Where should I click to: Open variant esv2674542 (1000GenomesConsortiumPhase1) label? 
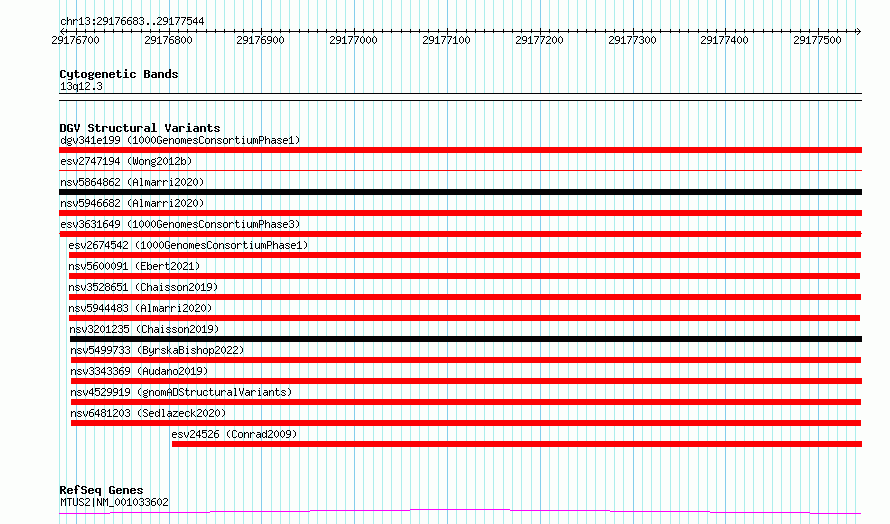pyautogui.click(x=188, y=245)
